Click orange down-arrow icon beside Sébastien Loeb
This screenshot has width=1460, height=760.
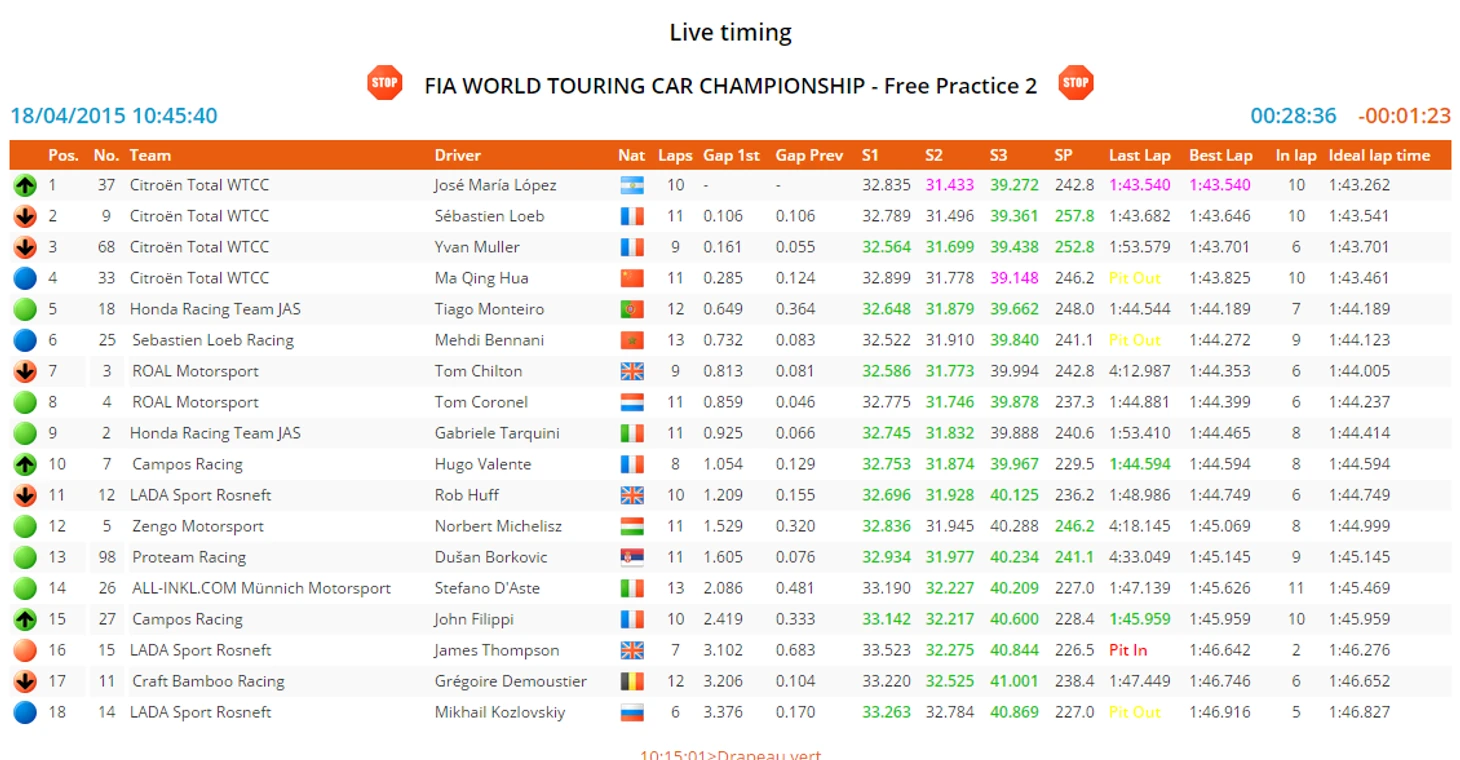[25, 216]
